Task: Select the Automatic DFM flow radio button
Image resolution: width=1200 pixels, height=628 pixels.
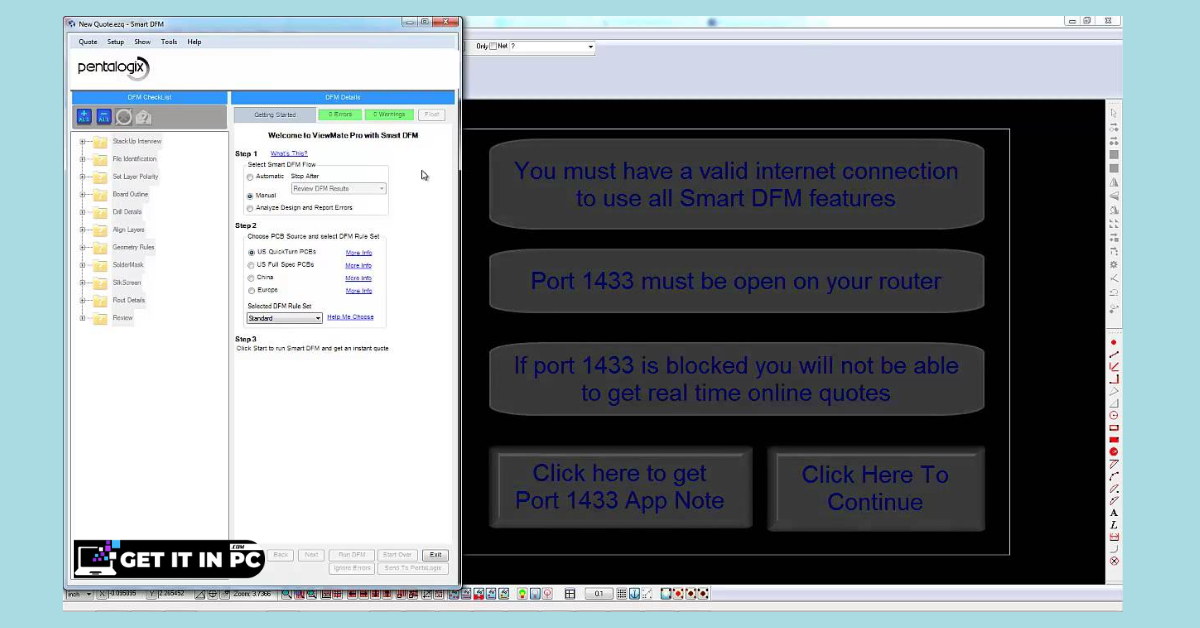Action: [x=250, y=176]
